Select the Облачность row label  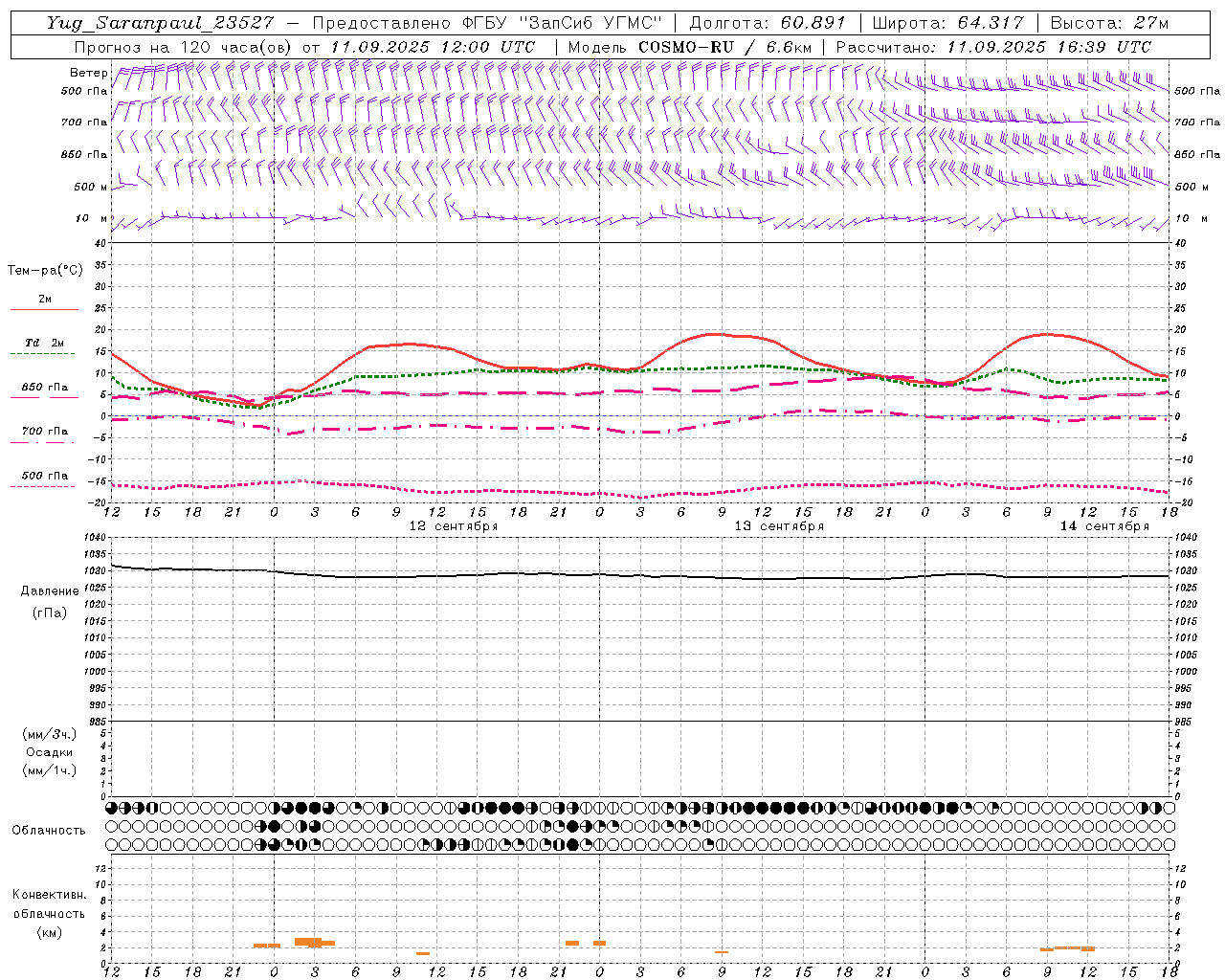click(x=49, y=831)
